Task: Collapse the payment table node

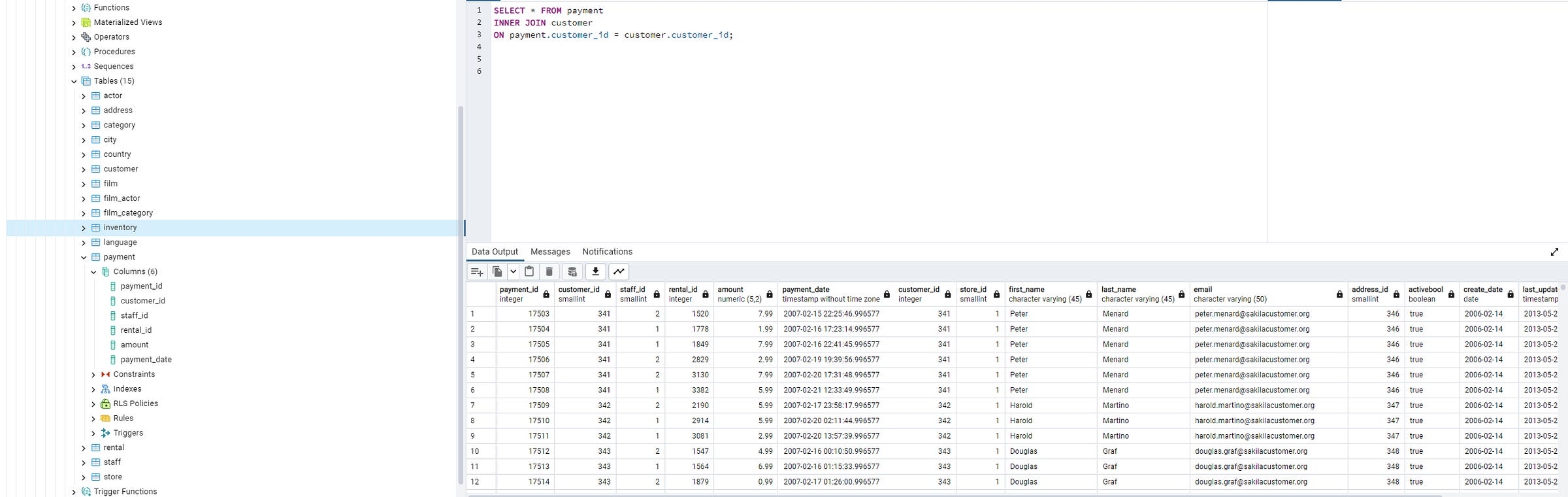Action: [x=84, y=257]
